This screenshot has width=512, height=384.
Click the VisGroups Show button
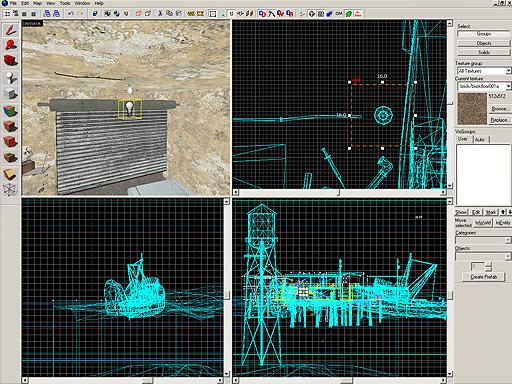tap(461, 212)
